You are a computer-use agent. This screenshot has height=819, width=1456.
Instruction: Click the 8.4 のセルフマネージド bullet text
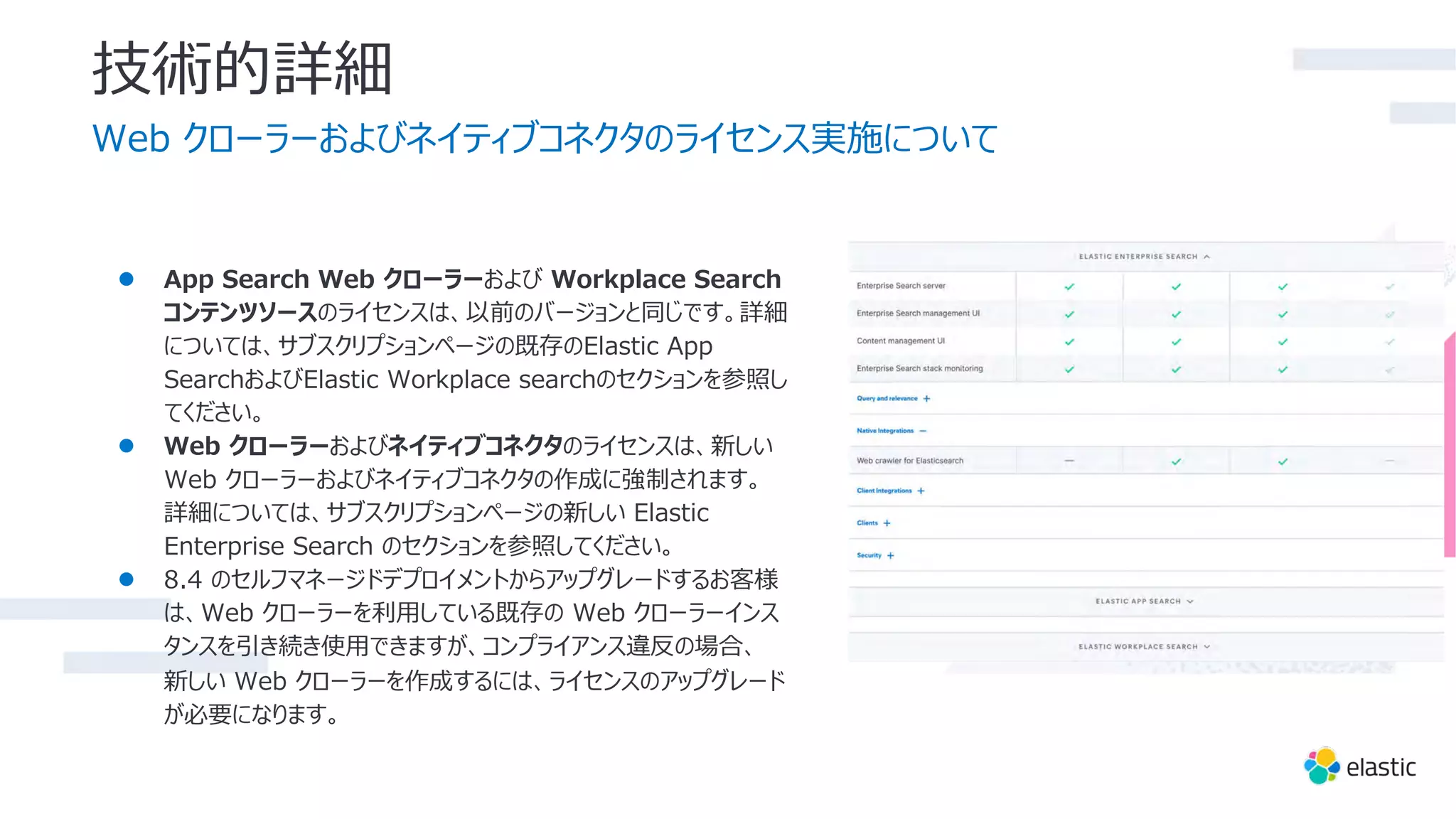pyautogui.click(x=474, y=646)
